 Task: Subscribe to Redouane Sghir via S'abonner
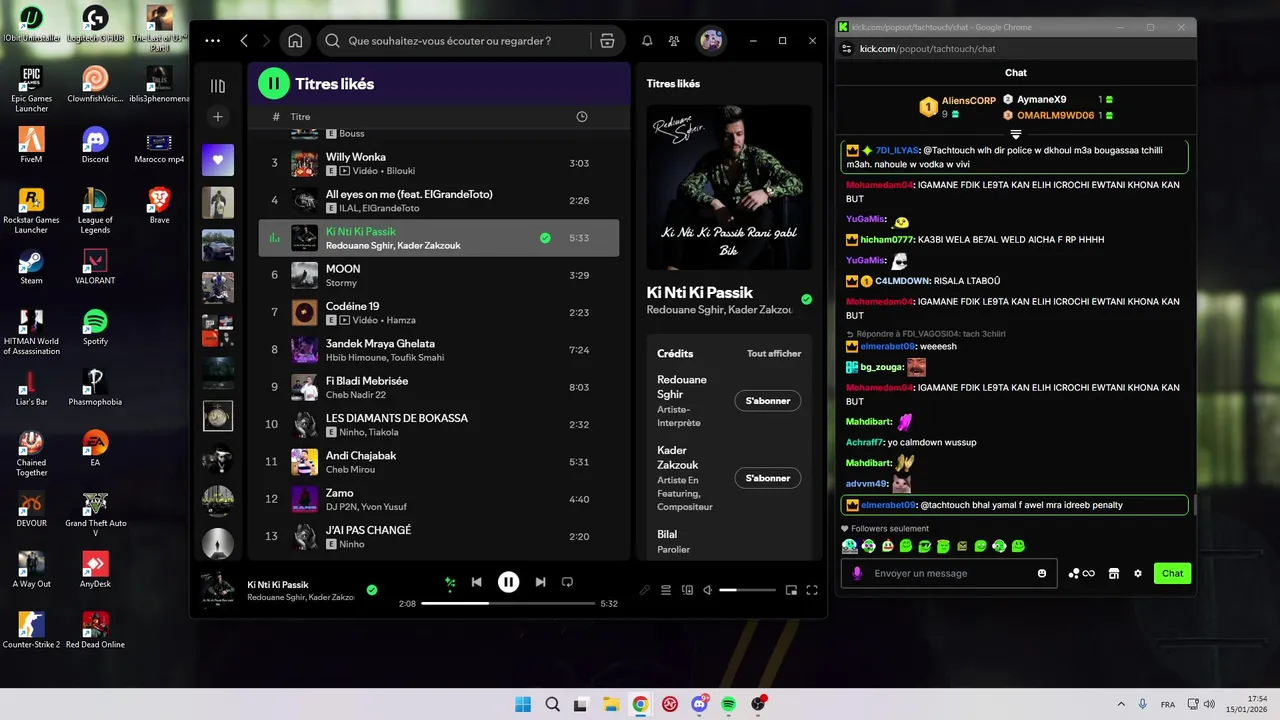pos(768,401)
